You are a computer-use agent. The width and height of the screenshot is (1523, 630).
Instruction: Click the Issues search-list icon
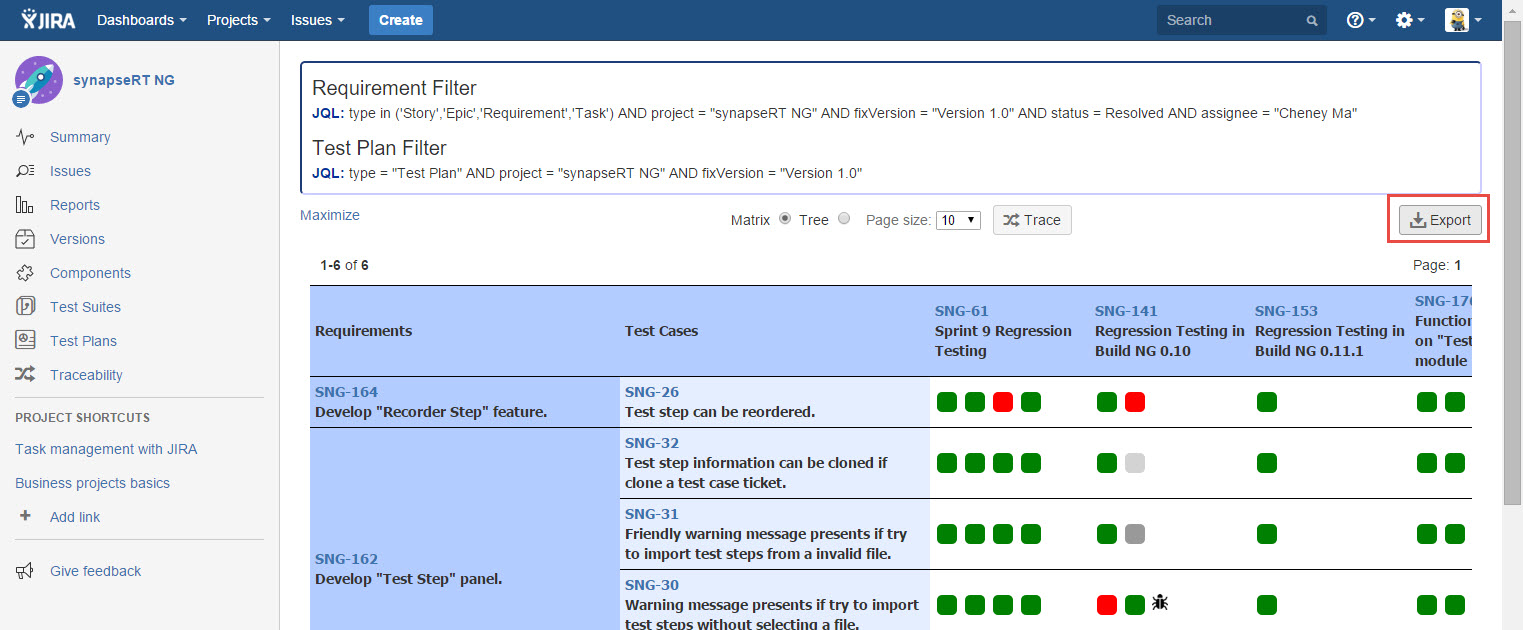tap(26, 171)
